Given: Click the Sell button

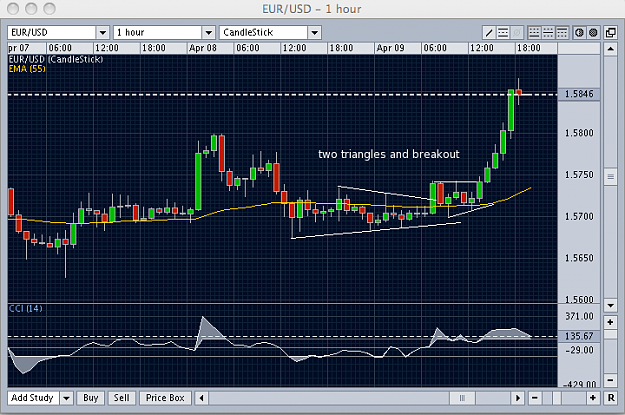Looking at the screenshot, I should (122, 398).
